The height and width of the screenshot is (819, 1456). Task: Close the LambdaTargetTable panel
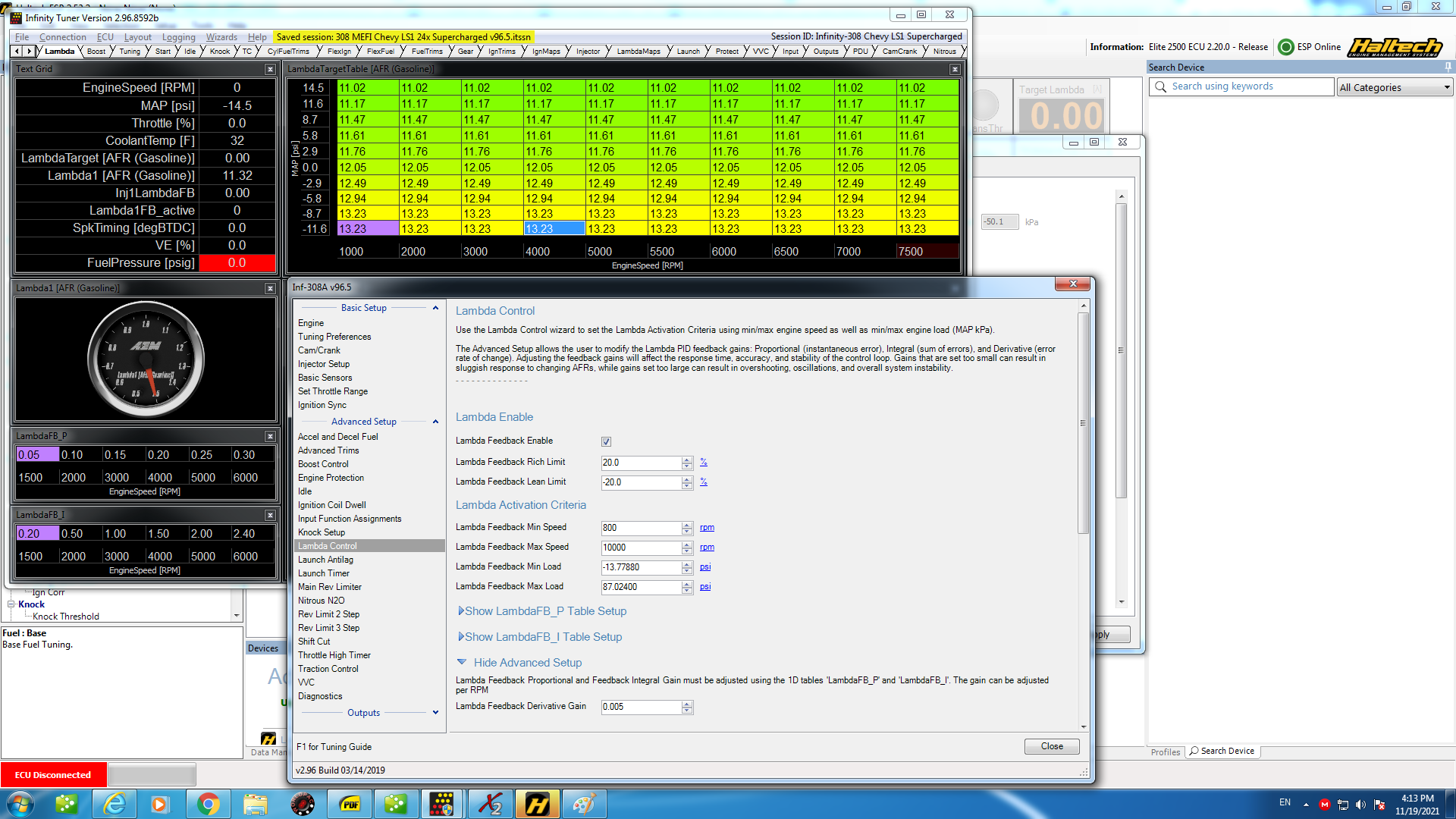click(x=955, y=69)
